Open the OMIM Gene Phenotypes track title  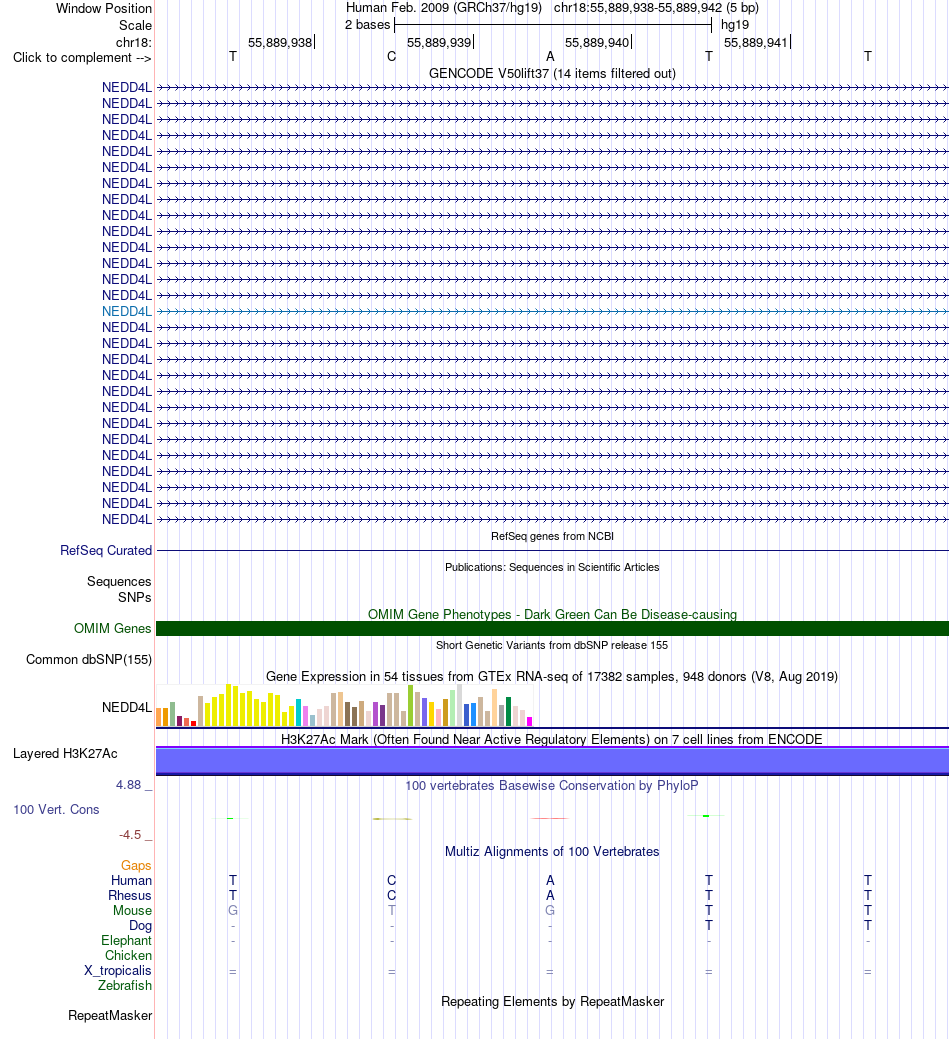coord(552,614)
